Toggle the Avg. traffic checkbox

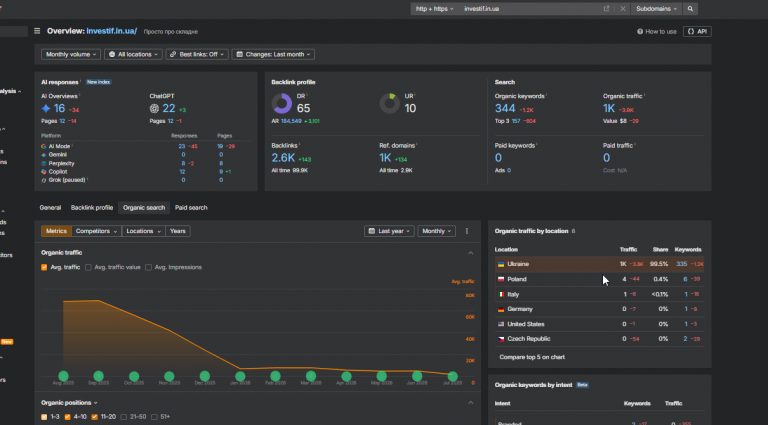[x=44, y=267]
